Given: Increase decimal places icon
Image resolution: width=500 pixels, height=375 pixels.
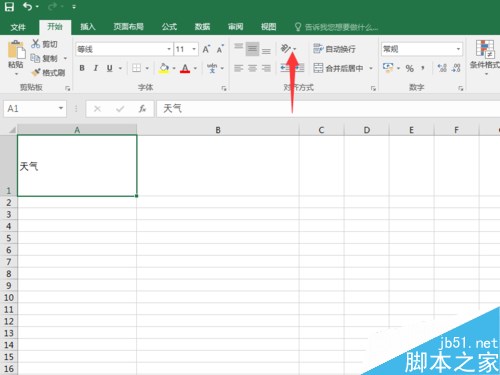Looking at the screenshot, I should click(x=442, y=68).
